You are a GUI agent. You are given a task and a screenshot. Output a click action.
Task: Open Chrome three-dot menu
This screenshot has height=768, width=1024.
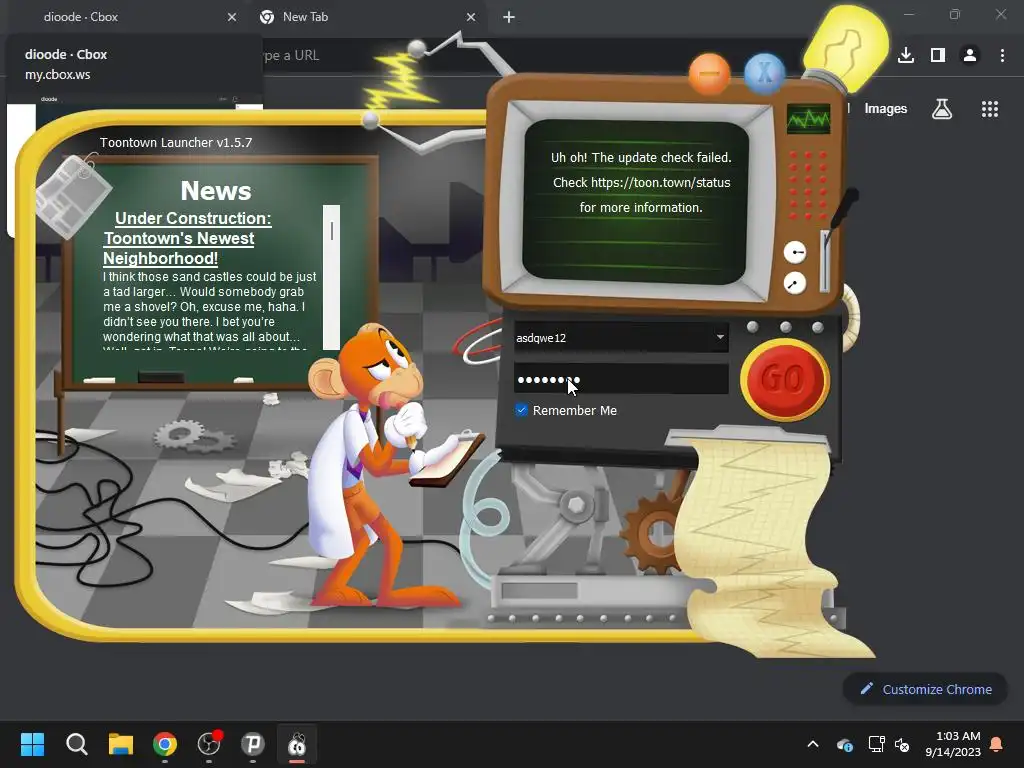click(1002, 56)
